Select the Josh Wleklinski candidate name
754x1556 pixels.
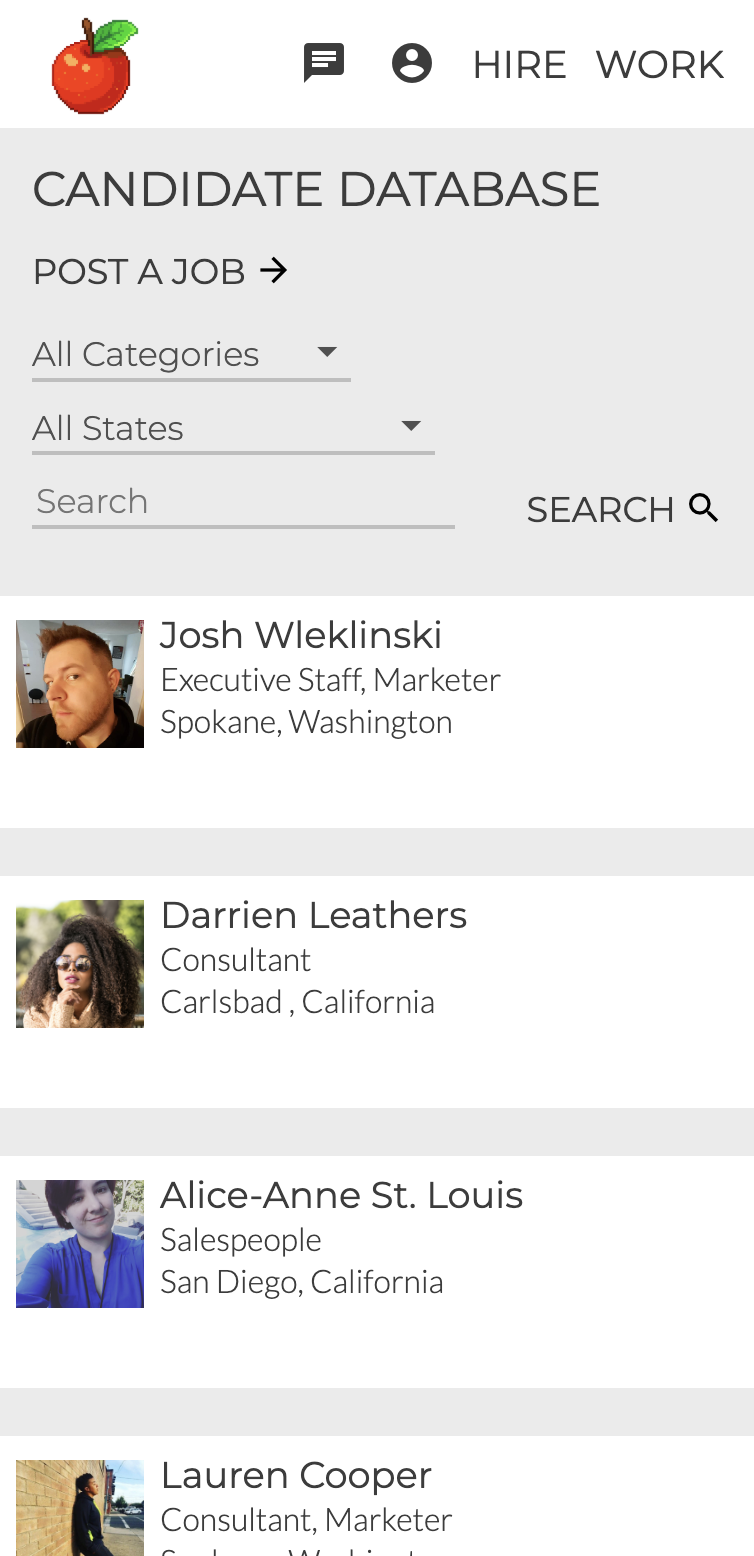coord(301,635)
